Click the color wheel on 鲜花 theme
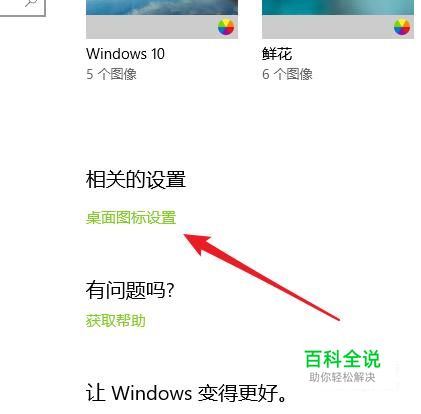This screenshot has width=421, height=414. tap(402, 27)
